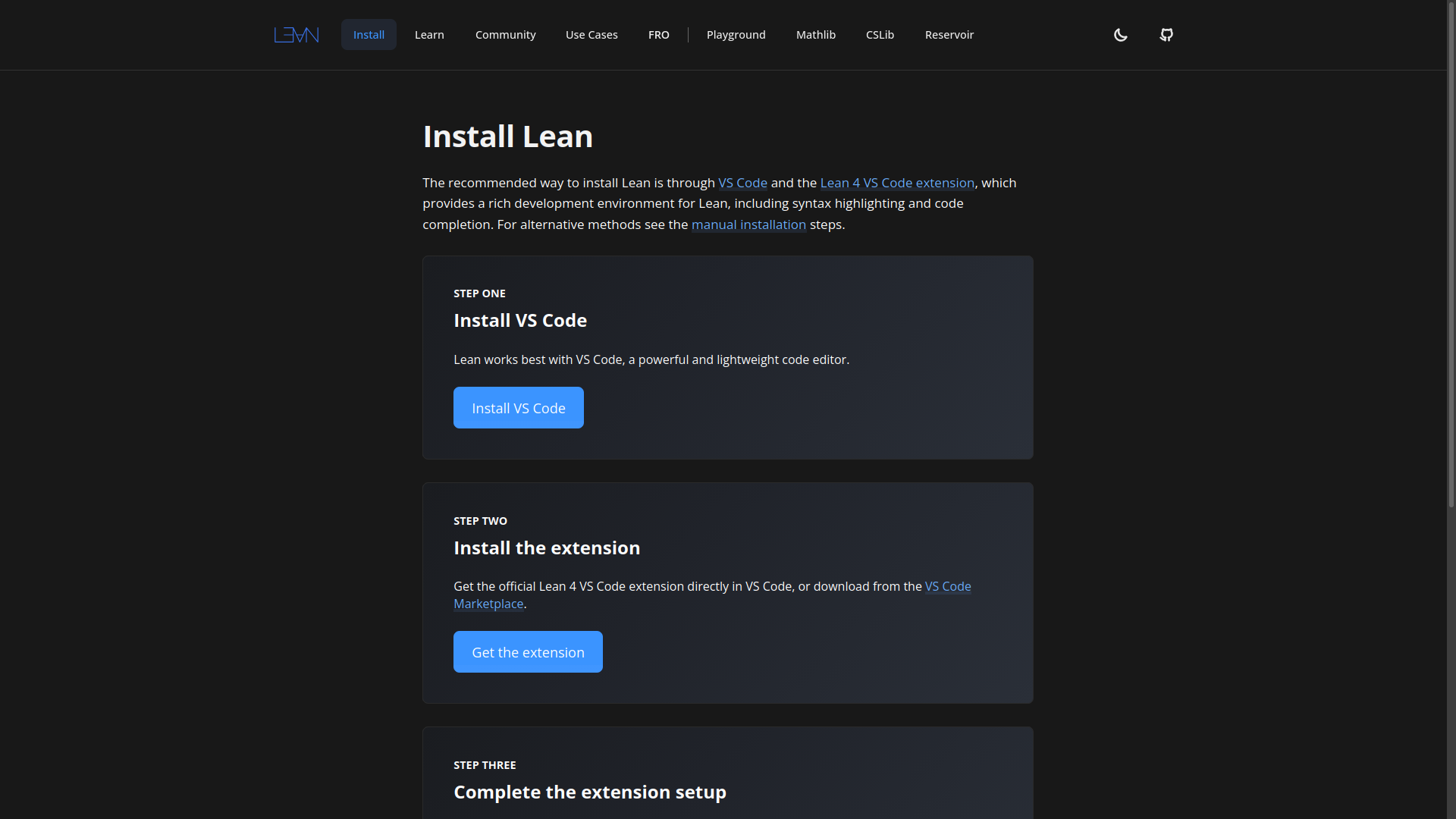The height and width of the screenshot is (819, 1456).
Task: Open the CSLib nav link
Action: (880, 35)
